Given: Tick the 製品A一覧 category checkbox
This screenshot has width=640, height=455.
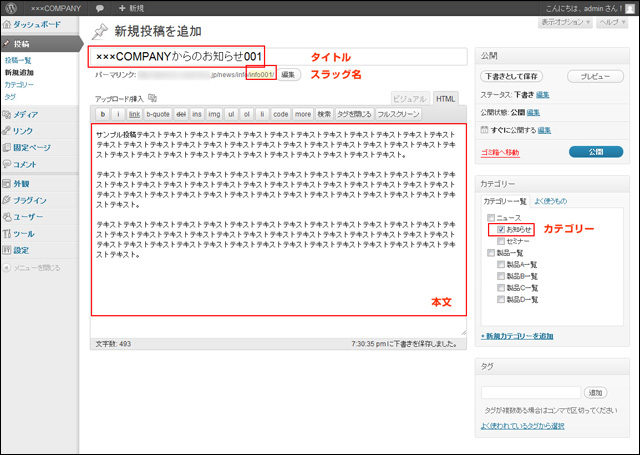Looking at the screenshot, I should (501, 264).
